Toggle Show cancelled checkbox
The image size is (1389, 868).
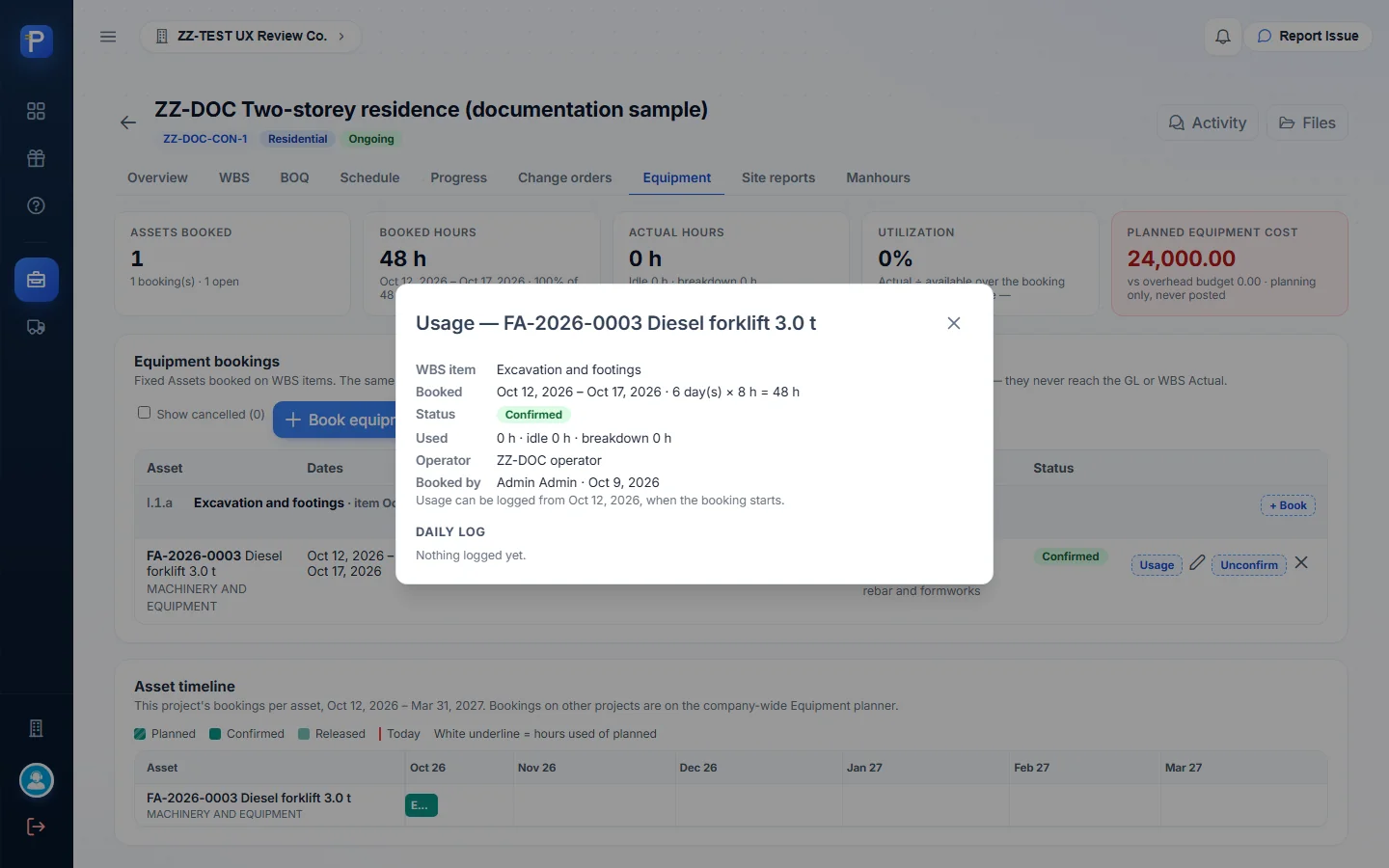144,413
